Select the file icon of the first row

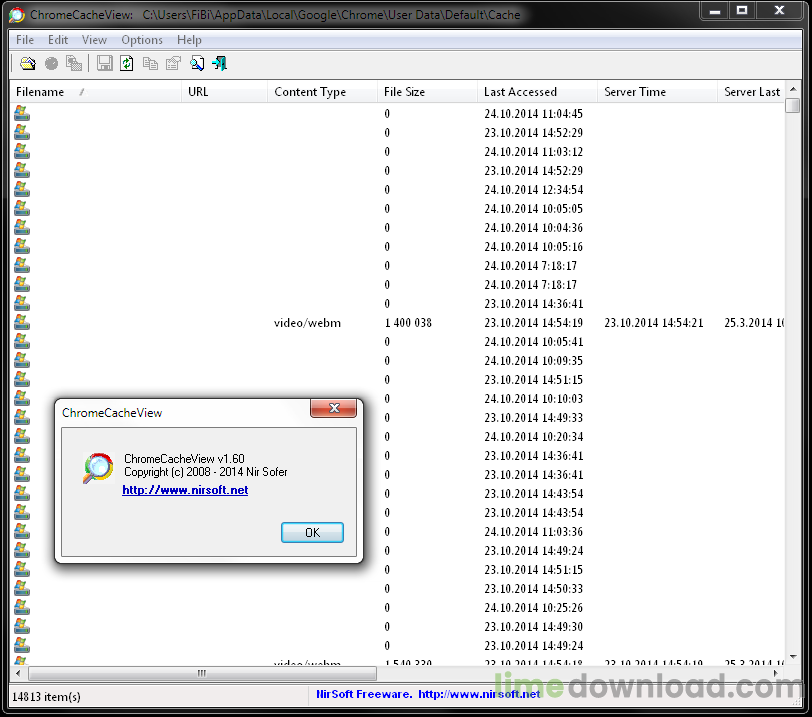21,113
